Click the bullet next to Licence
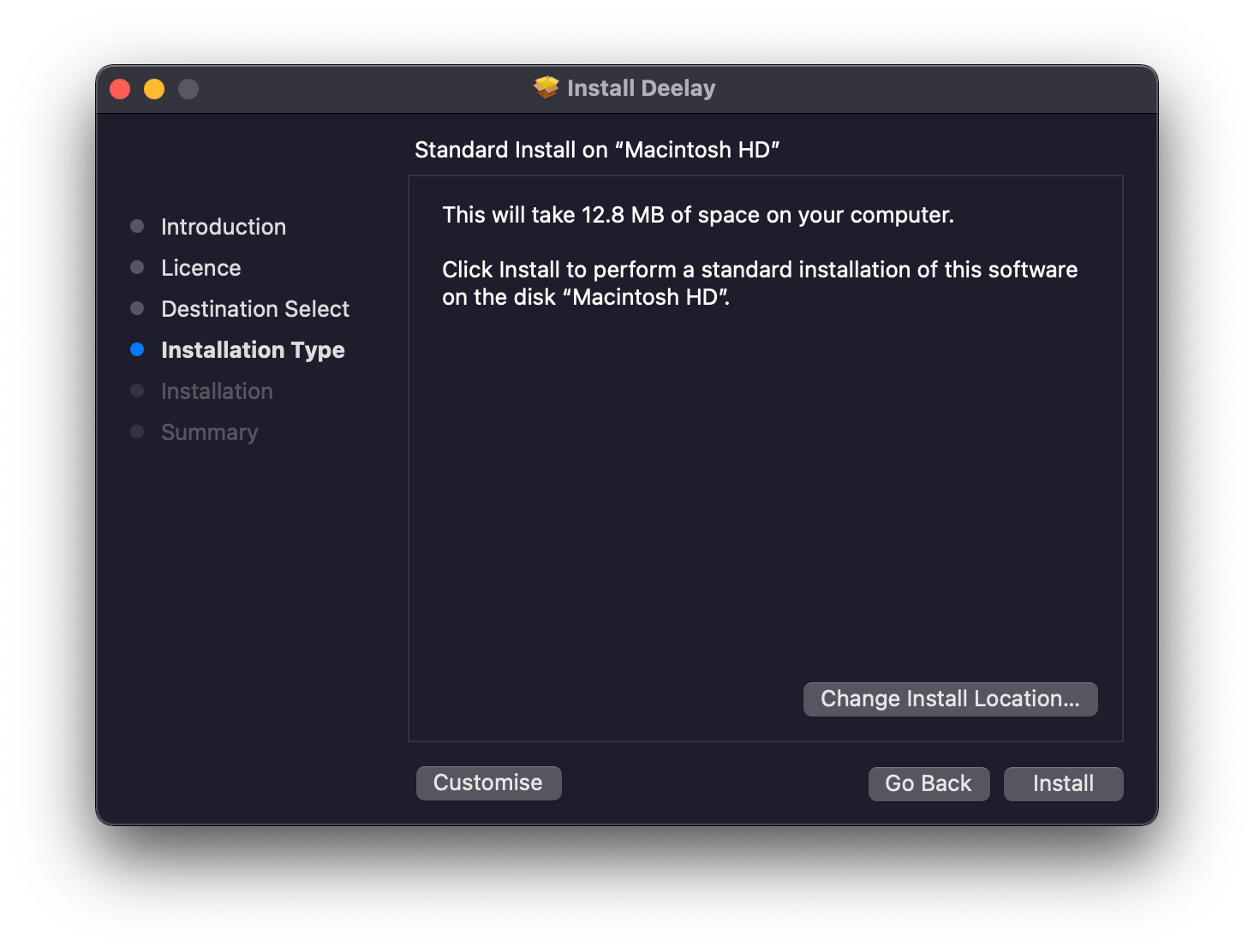The height and width of the screenshot is (952, 1254). (137, 267)
